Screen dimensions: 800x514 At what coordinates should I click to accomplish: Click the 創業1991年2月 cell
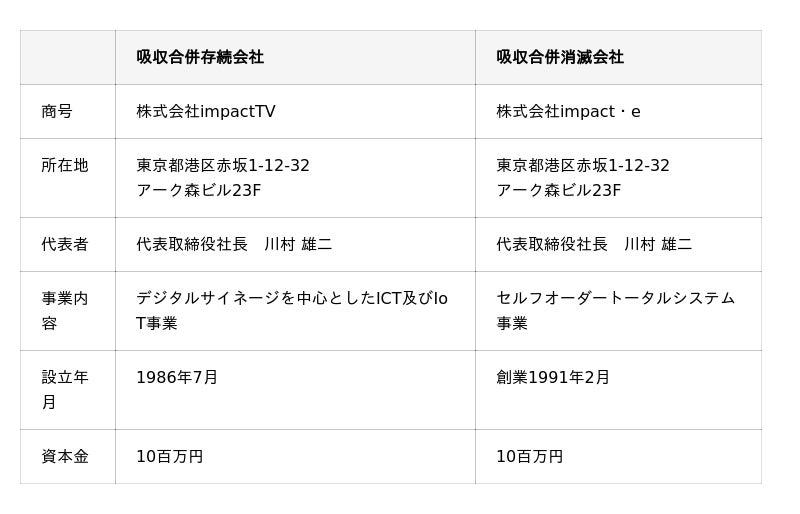[x=553, y=377]
